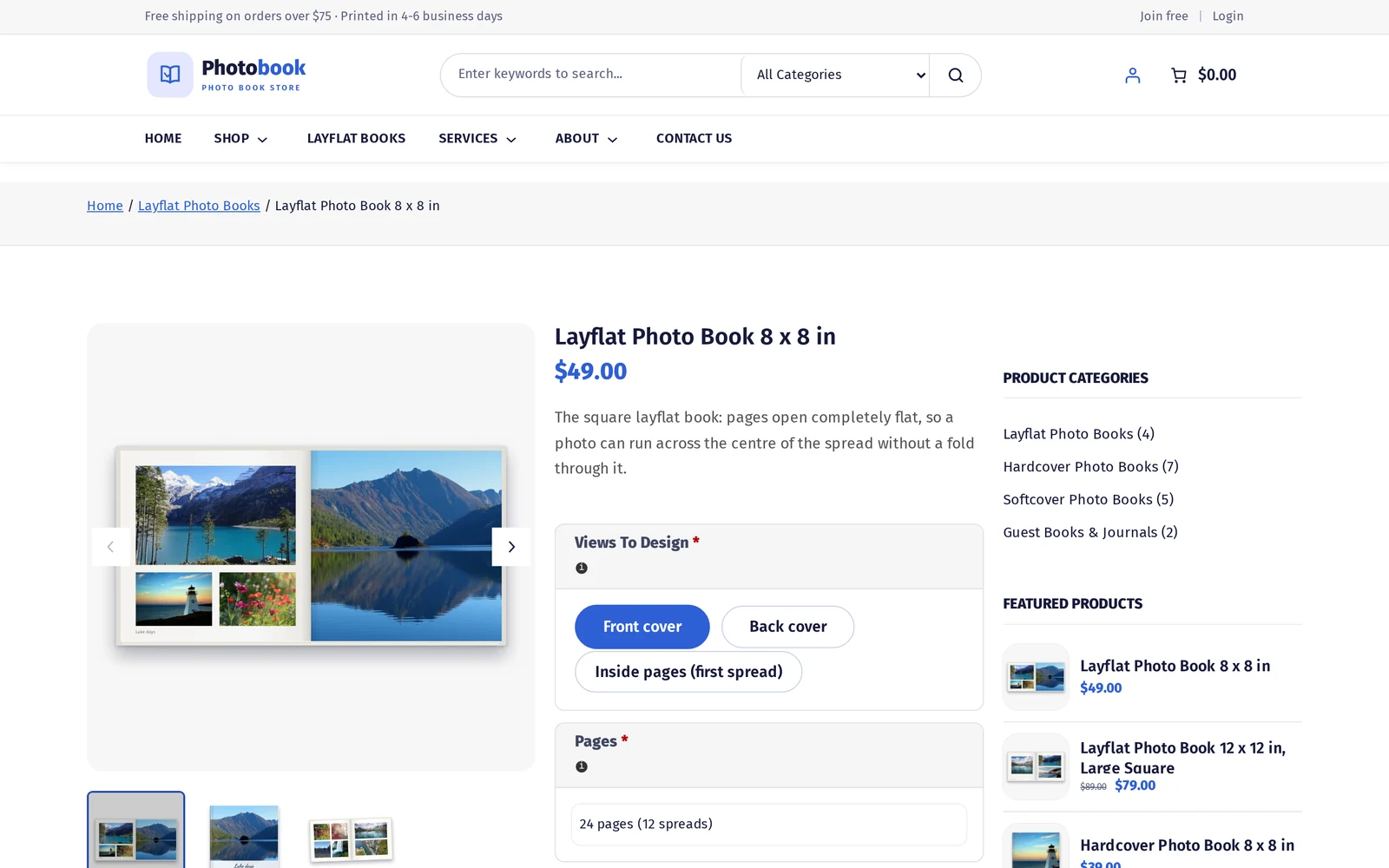Open the Pages selector showing 24 pages
Image resolution: width=1389 pixels, height=868 pixels.
(769, 825)
